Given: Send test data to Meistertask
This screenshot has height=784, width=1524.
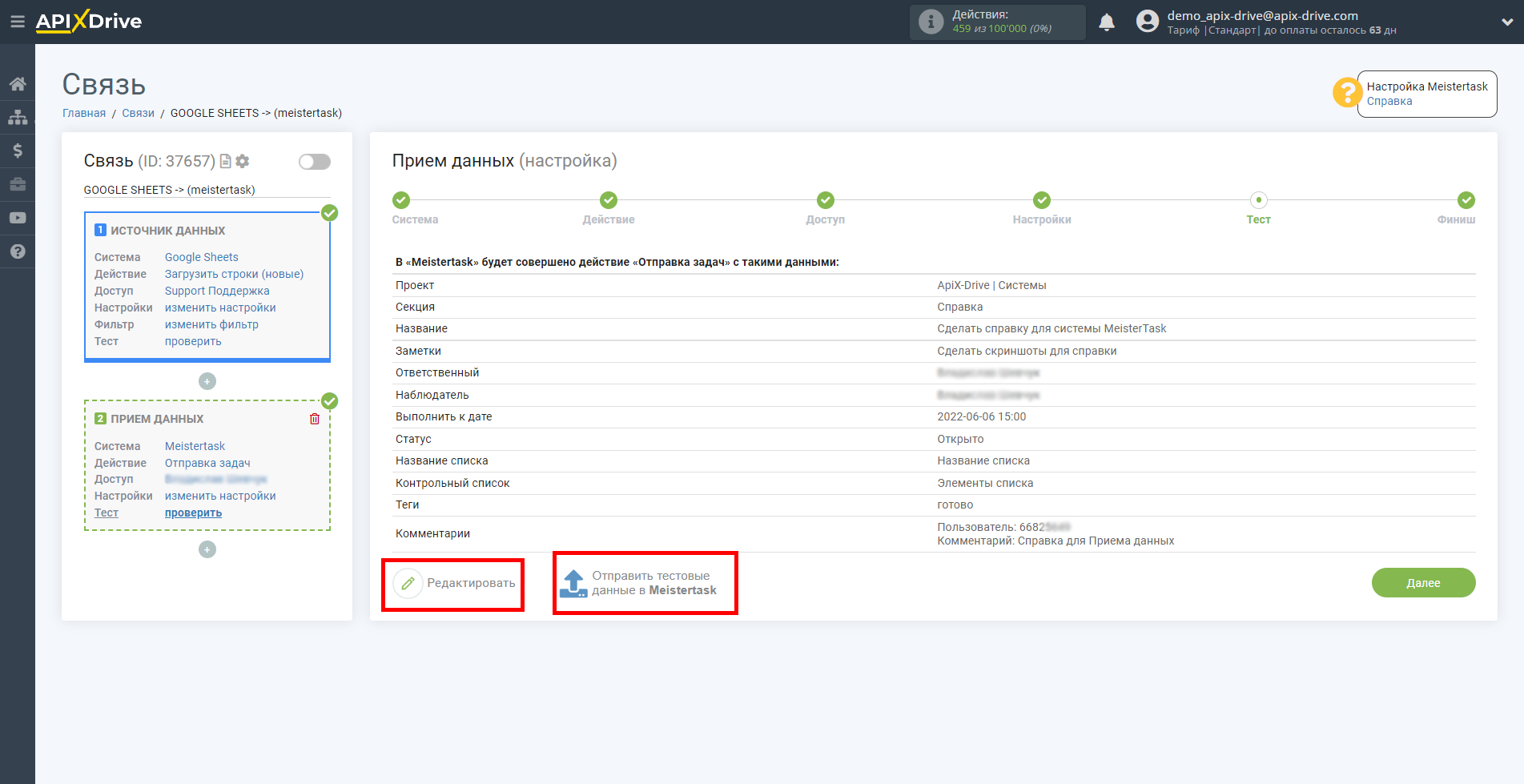Looking at the screenshot, I should pos(638,583).
